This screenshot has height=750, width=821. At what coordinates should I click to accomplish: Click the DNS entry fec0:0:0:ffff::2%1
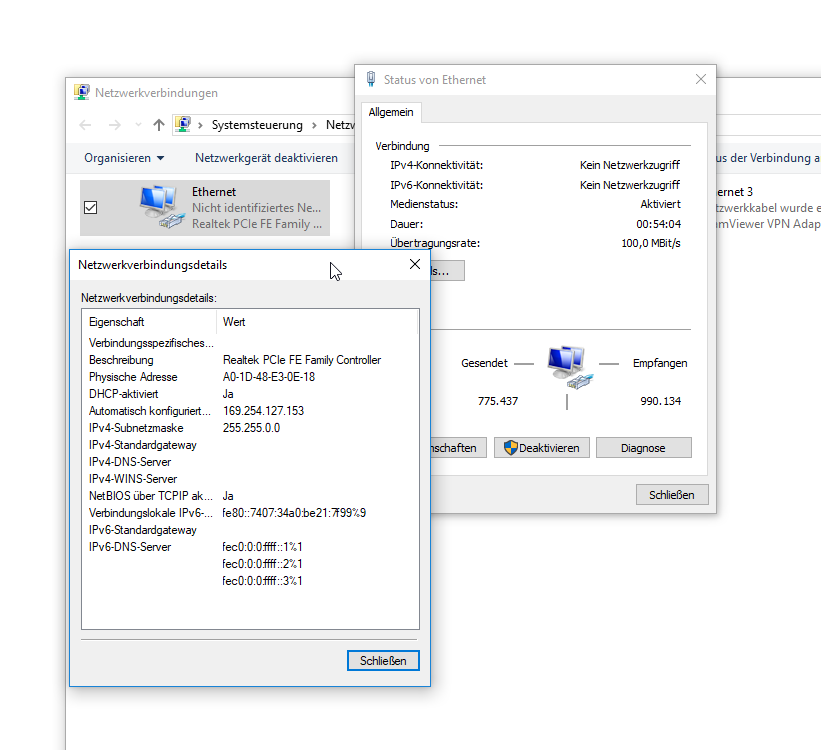pyautogui.click(x=262, y=564)
